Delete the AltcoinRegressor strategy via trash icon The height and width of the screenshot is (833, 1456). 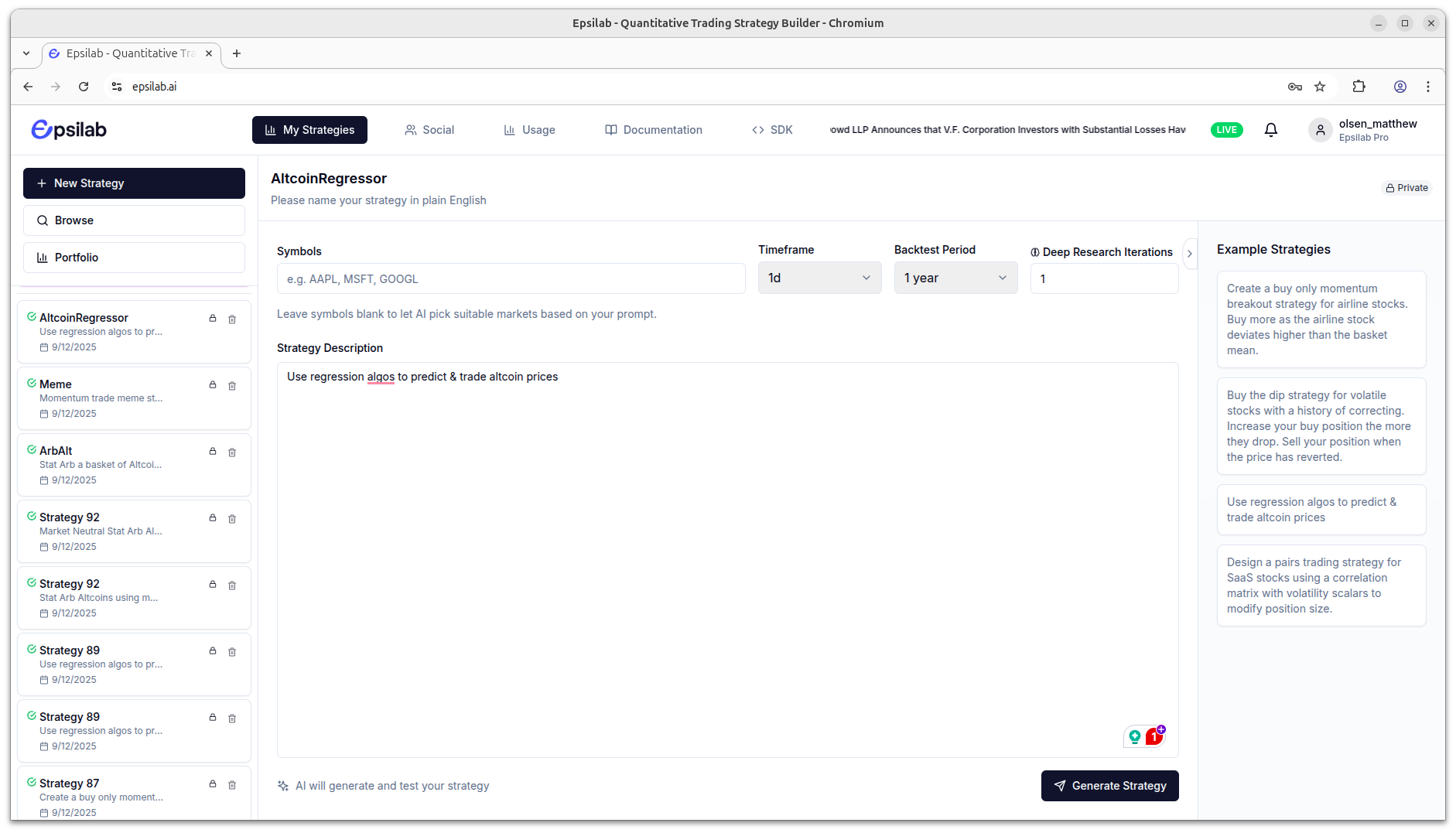232,319
